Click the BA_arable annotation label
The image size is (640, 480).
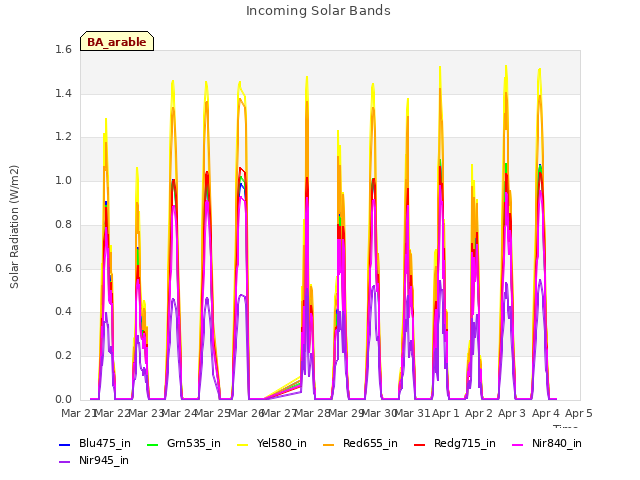click(117, 42)
